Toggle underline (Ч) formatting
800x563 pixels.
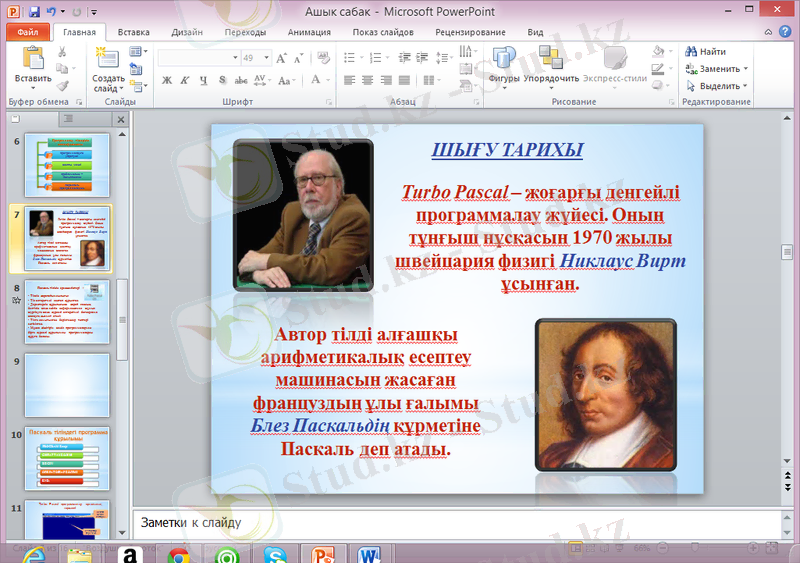coord(203,80)
